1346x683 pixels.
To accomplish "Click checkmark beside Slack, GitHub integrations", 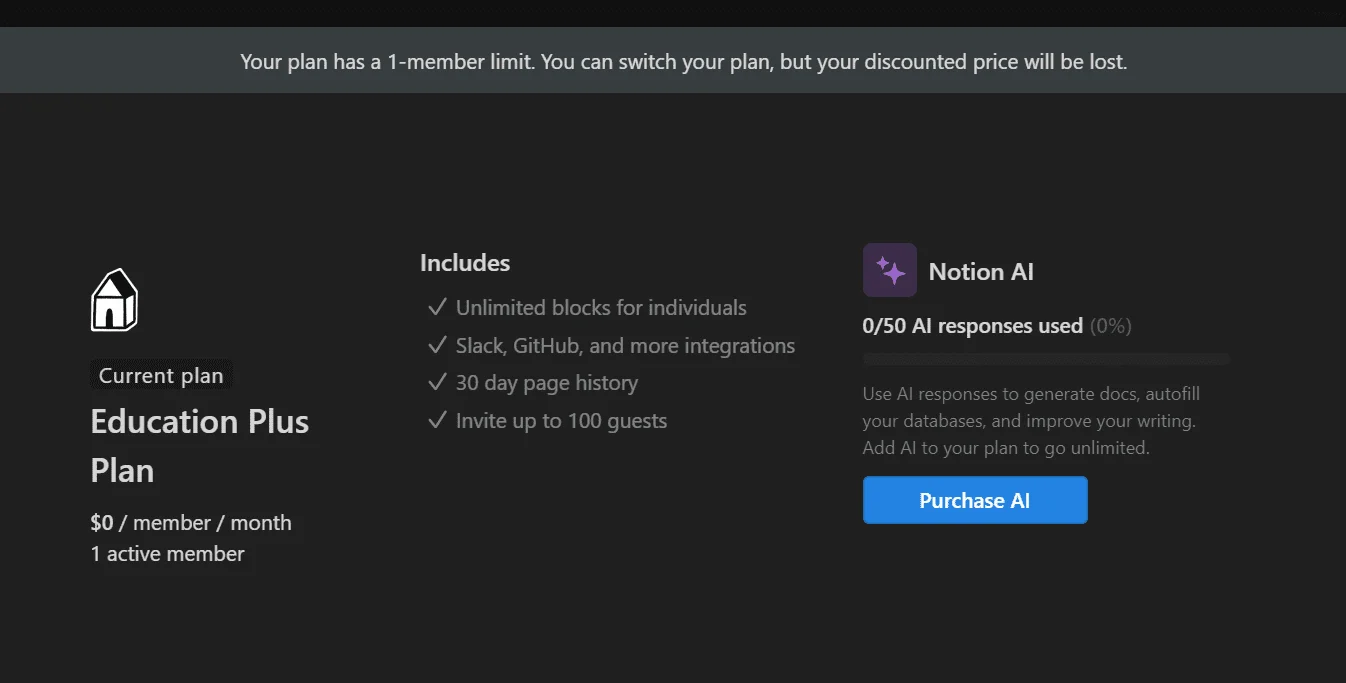I will pos(437,345).
